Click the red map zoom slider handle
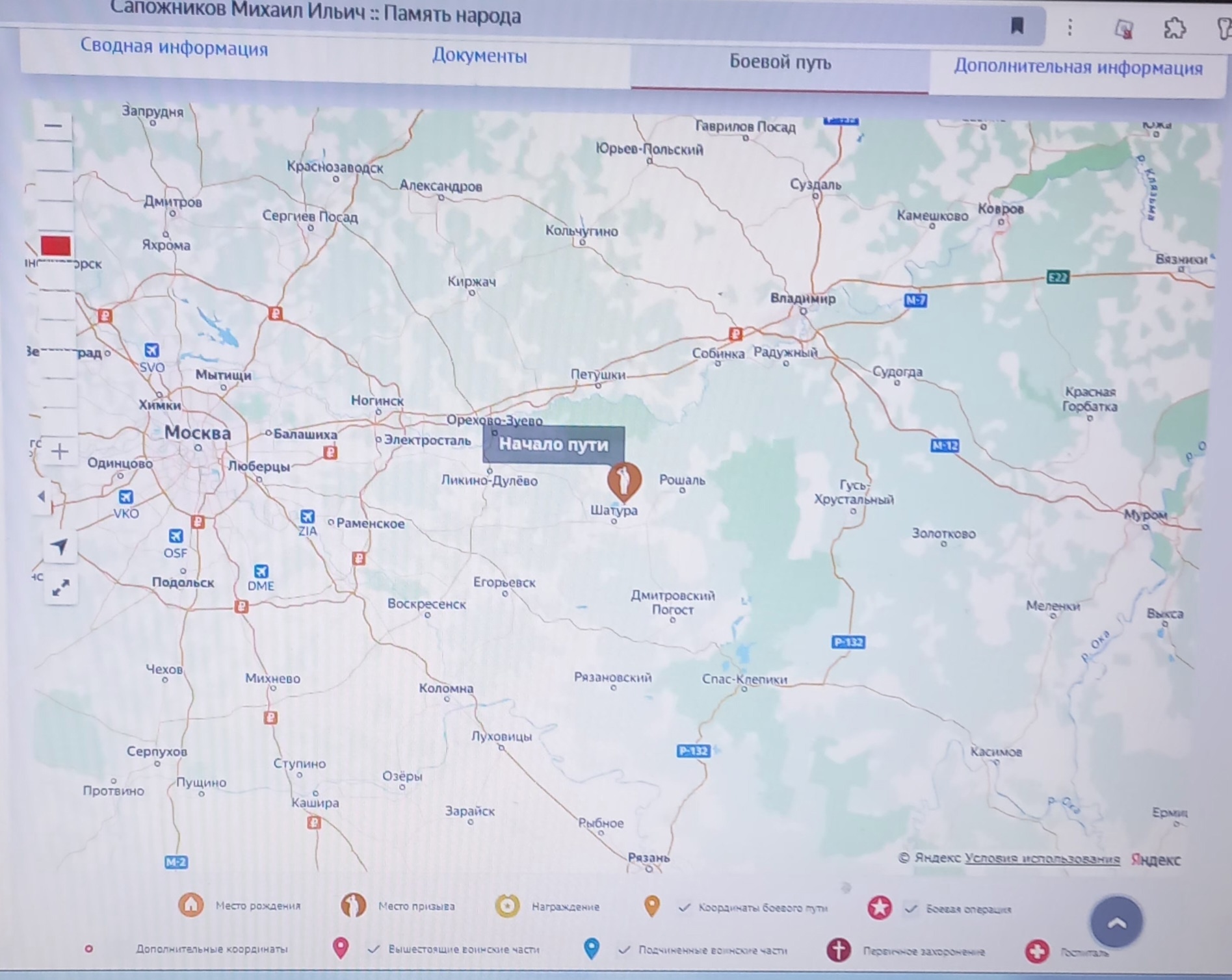The height and width of the screenshot is (980, 1232). (55, 246)
